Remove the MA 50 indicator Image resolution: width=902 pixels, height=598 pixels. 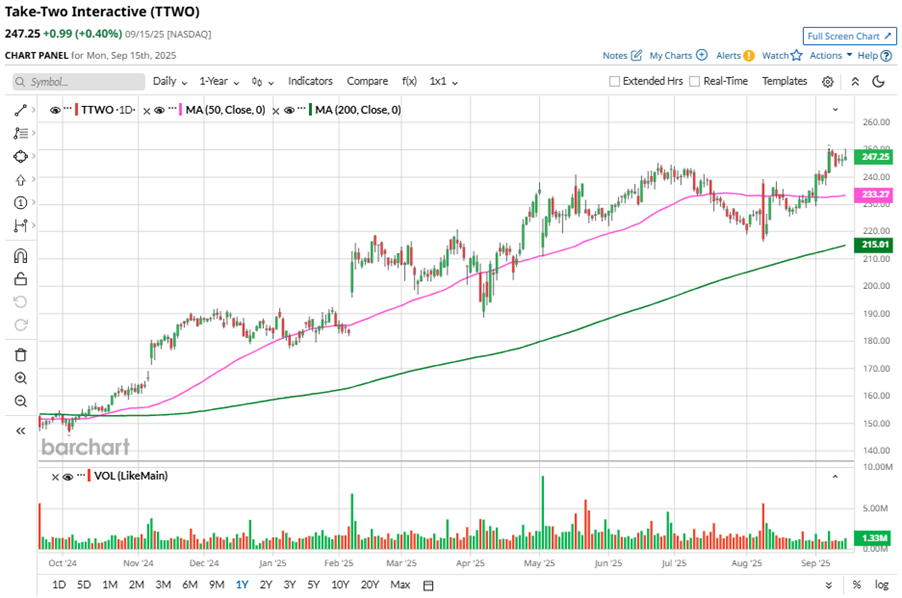(147, 111)
